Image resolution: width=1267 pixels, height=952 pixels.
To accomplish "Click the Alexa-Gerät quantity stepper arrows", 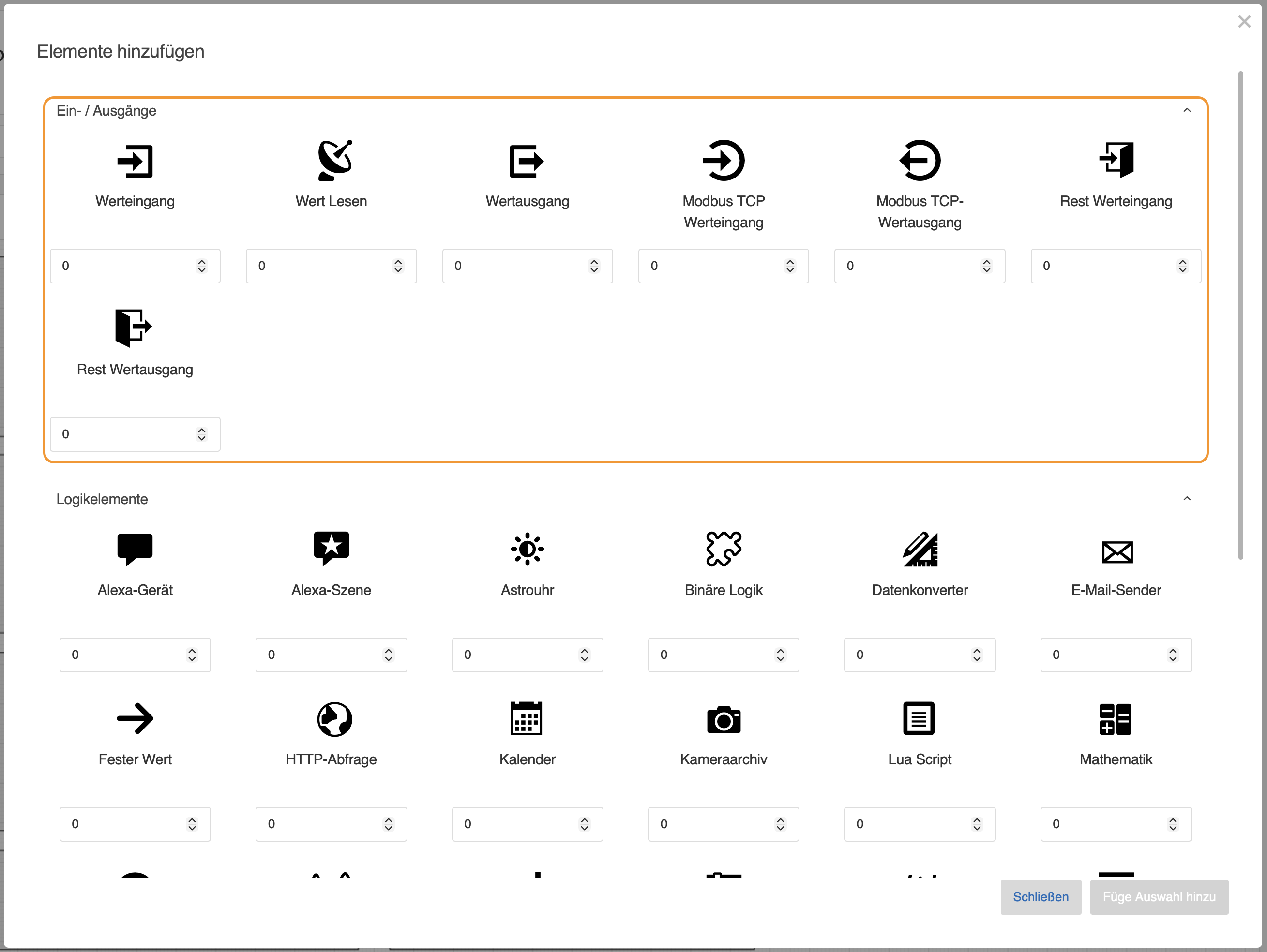I will 192,655.
